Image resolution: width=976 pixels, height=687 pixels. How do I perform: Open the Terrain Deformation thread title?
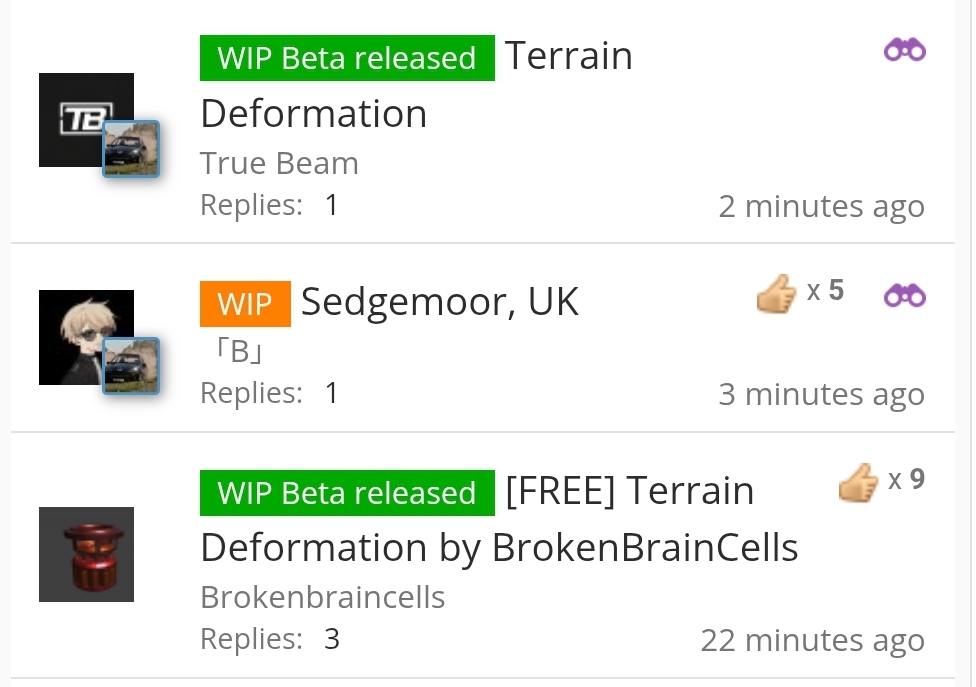(416, 85)
